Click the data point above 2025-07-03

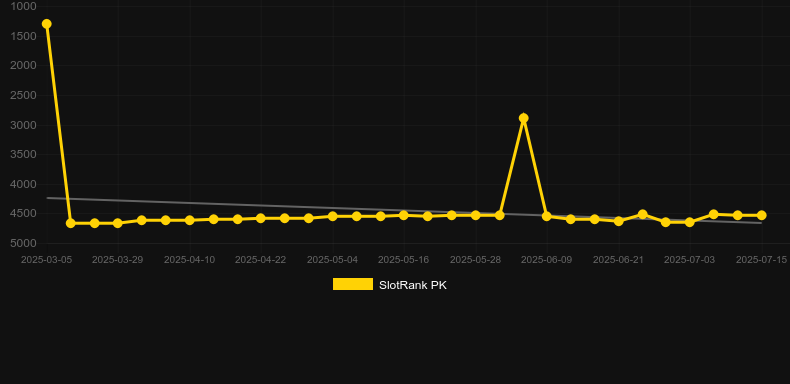[x=690, y=222]
